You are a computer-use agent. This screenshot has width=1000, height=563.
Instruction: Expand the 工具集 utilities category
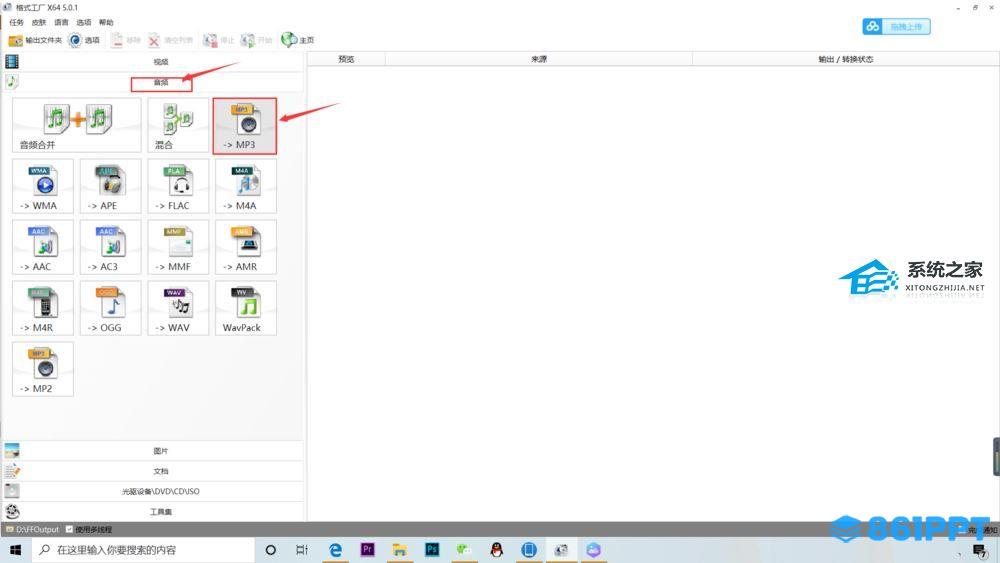point(153,512)
